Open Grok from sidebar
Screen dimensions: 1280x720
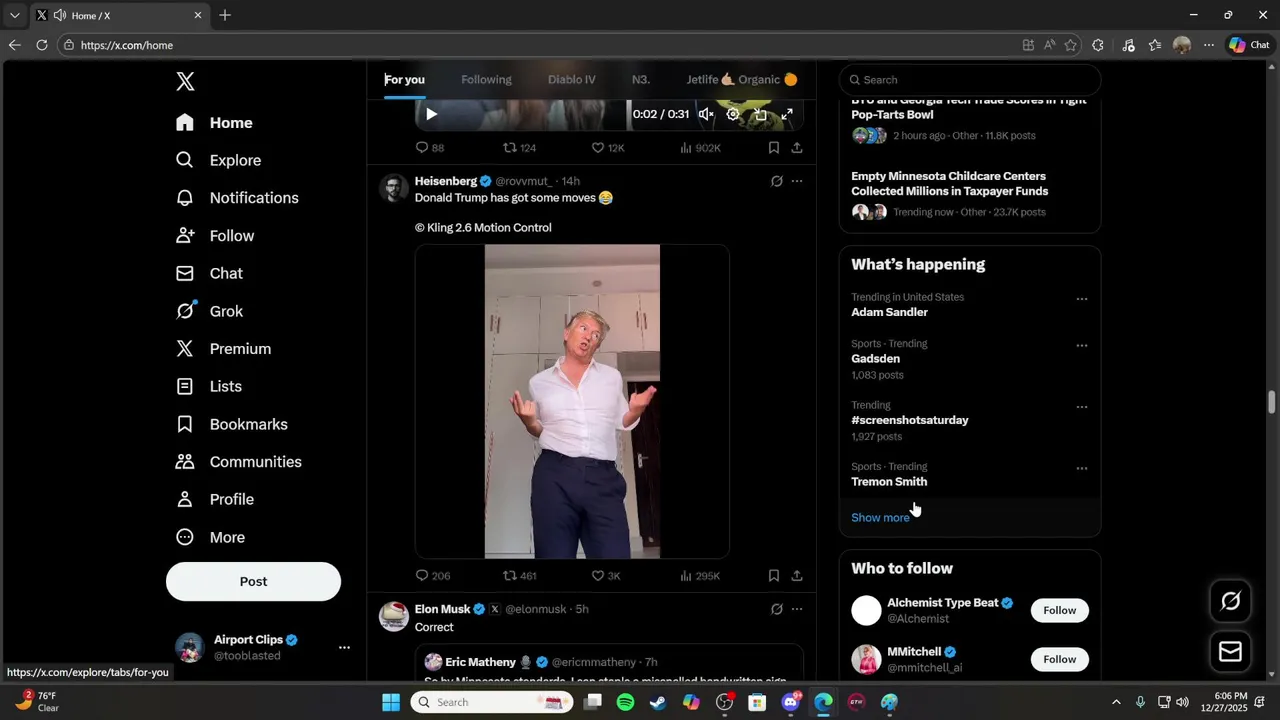[x=209, y=311]
